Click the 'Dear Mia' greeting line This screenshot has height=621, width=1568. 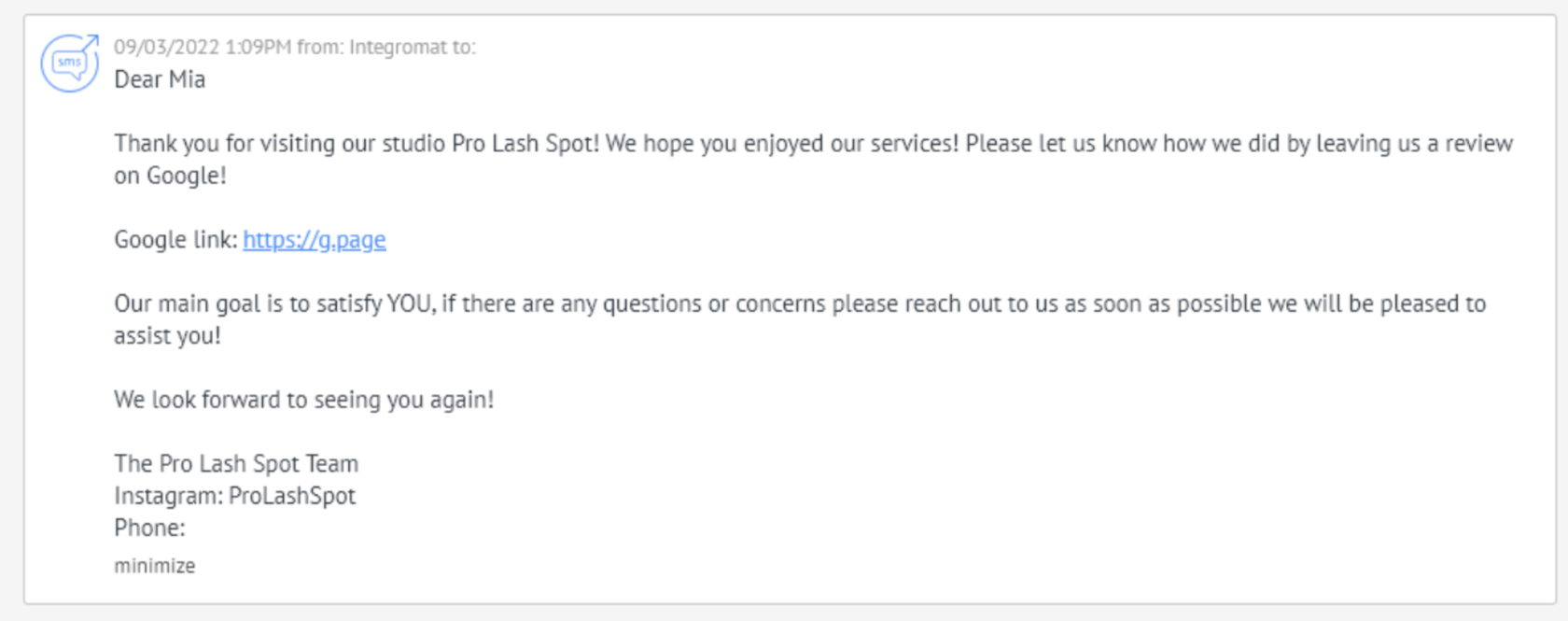tap(160, 80)
